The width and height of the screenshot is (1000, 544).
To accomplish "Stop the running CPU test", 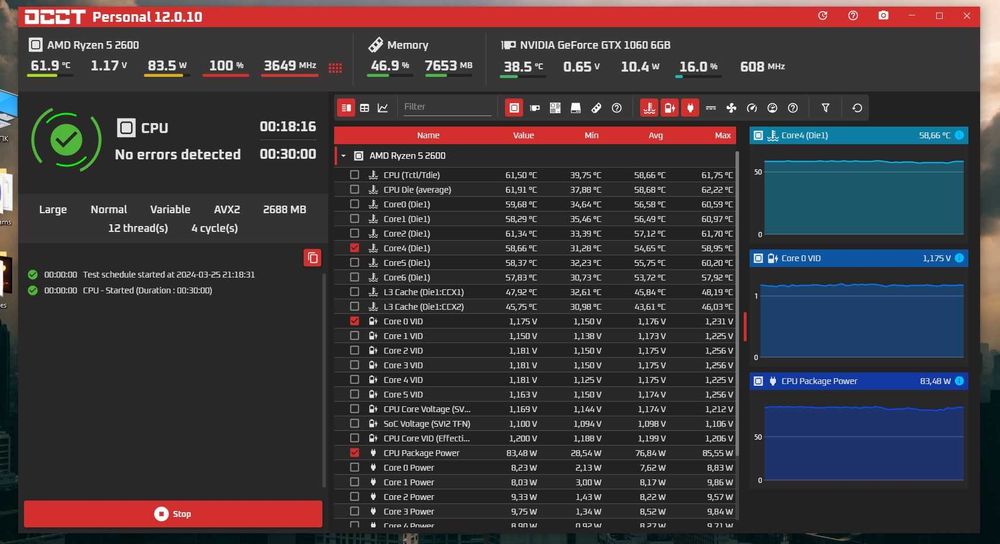I will pos(173,513).
